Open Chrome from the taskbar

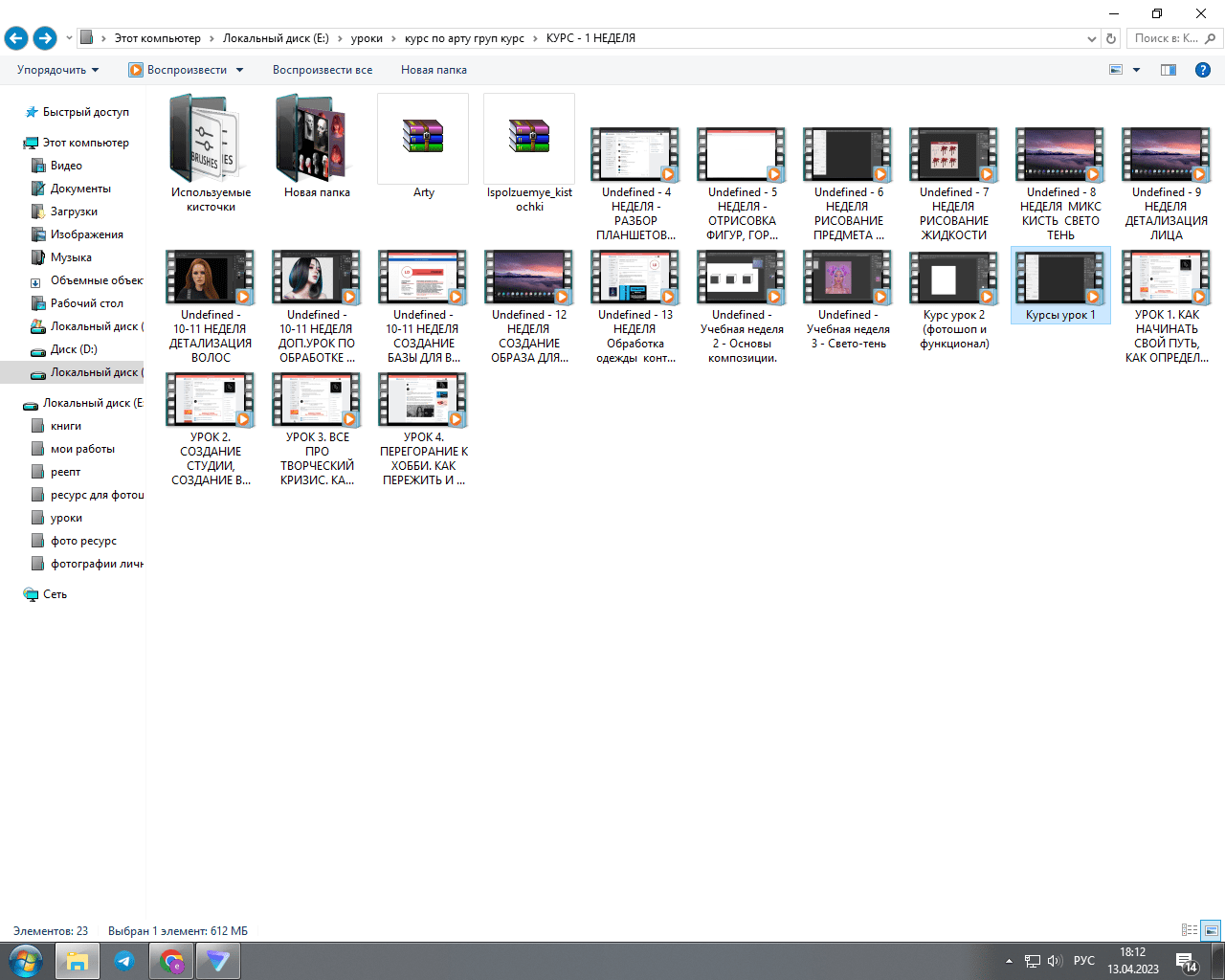tap(172, 961)
